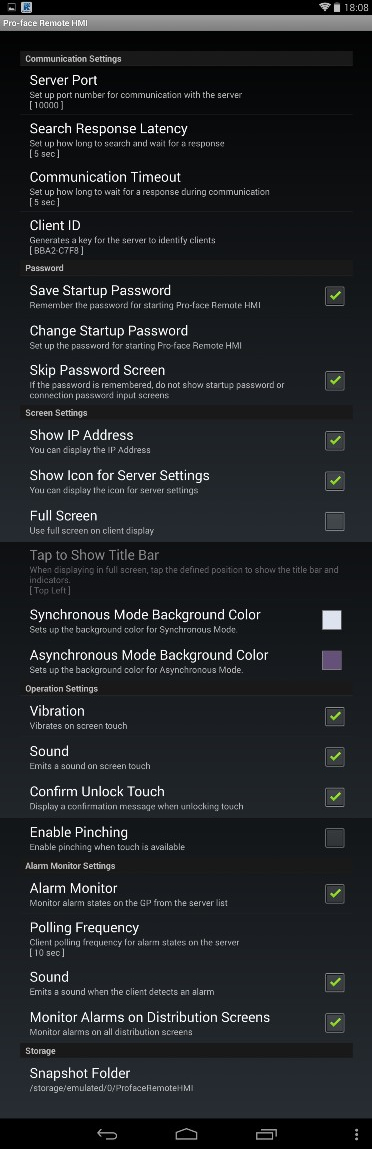Open the Communication Timeout setting

click(x=186, y=188)
